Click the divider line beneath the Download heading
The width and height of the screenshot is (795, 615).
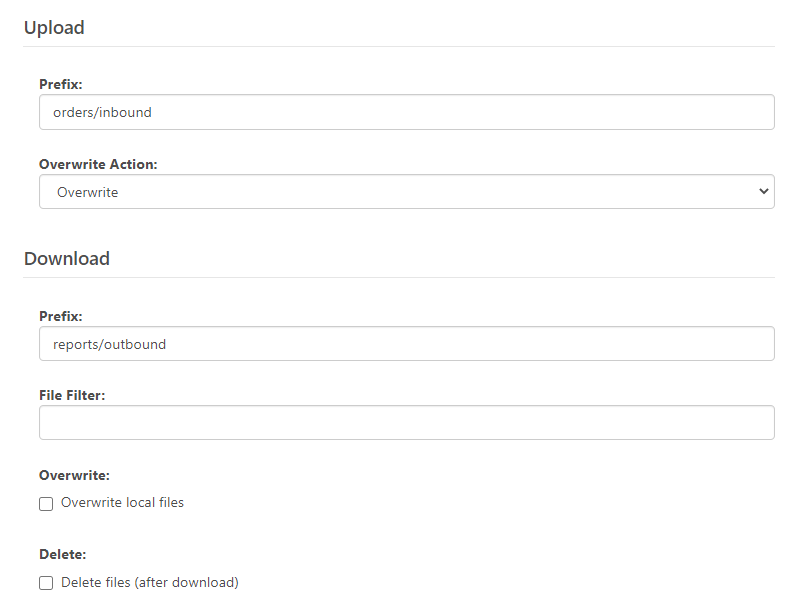[x=399, y=277]
